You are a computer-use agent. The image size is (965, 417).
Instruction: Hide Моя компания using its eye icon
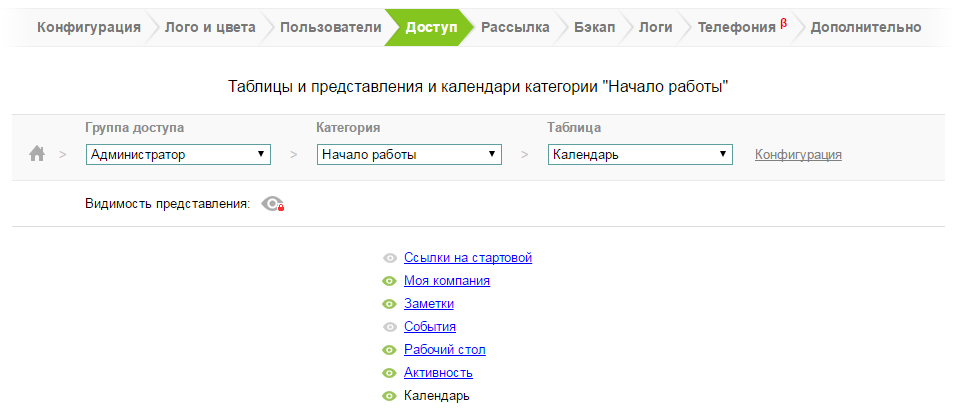pyautogui.click(x=390, y=281)
